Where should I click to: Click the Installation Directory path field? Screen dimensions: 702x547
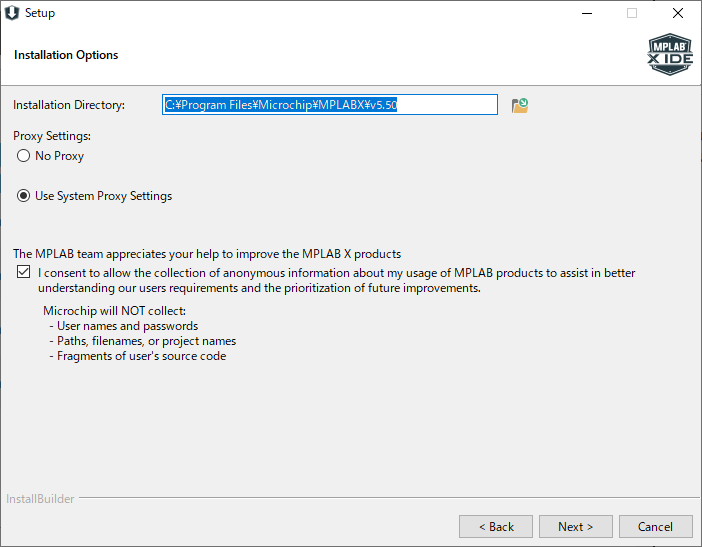330,105
